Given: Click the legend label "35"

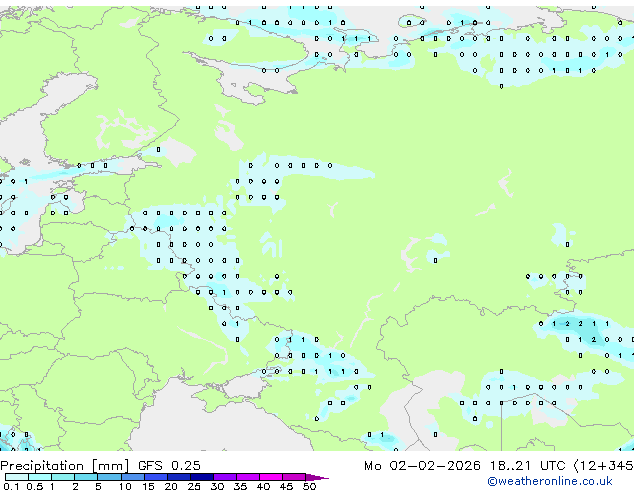Looking at the screenshot, I should coord(240,486).
